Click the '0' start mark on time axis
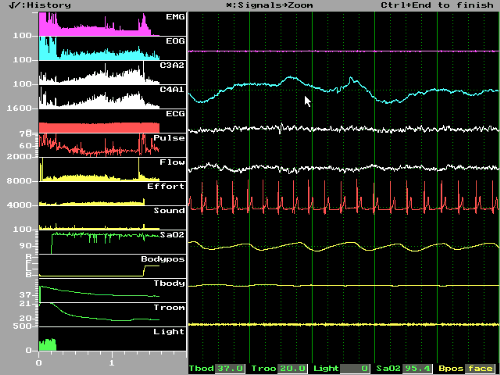500x375 pixels. point(39,363)
